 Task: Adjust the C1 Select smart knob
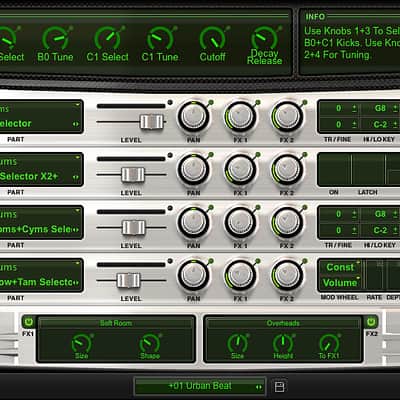coord(107,39)
